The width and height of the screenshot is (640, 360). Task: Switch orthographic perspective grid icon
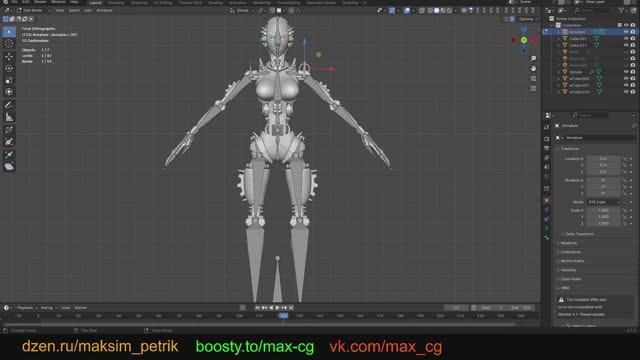pos(533,88)
